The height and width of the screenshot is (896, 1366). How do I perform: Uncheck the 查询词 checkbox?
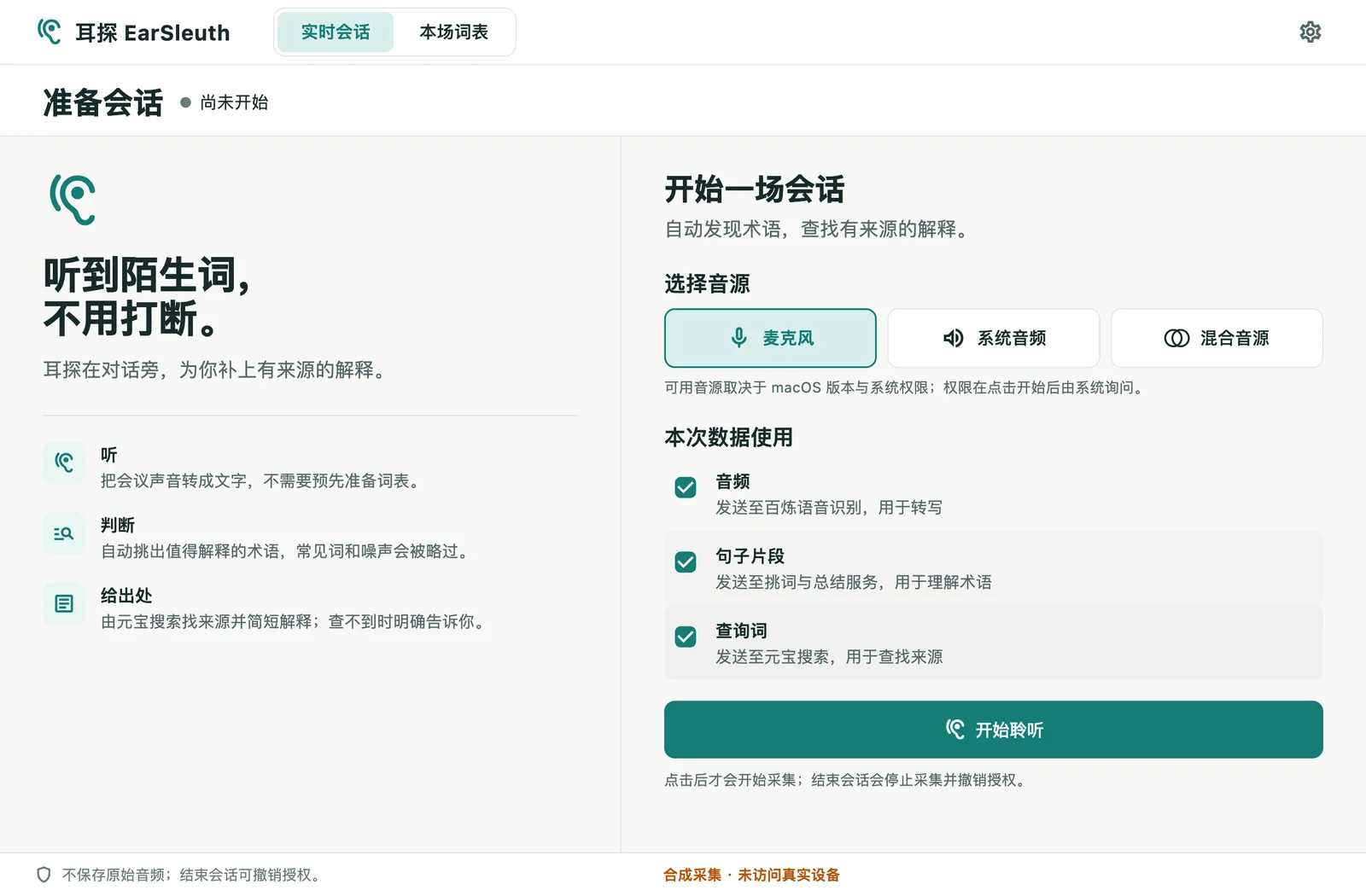686,637
